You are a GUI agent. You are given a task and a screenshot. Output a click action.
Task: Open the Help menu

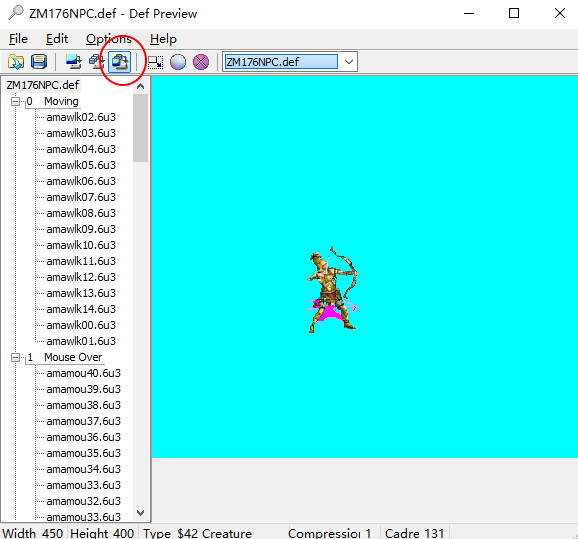tap(163, 39)
